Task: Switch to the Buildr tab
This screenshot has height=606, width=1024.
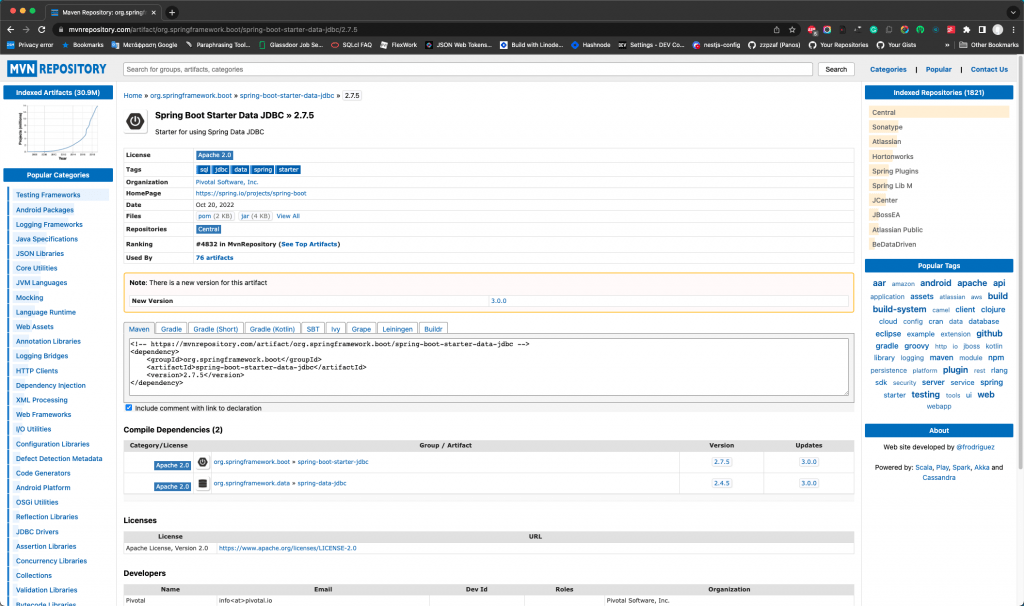Action: pyautogui.click(x=433, y=329)
